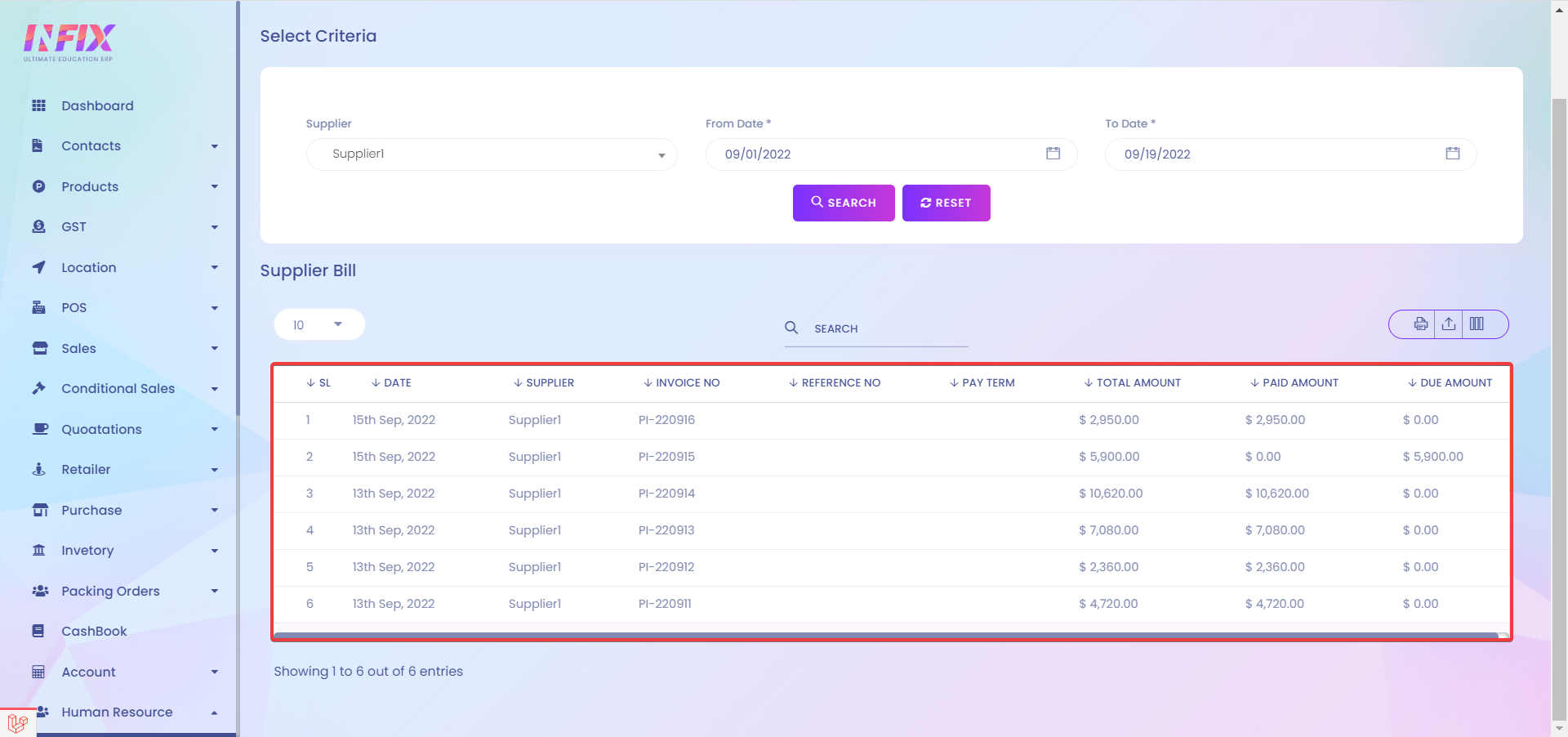Open the entries-per-page dropdown showing 10
The image size is (1568, 737).
click(x=319, y=324)
